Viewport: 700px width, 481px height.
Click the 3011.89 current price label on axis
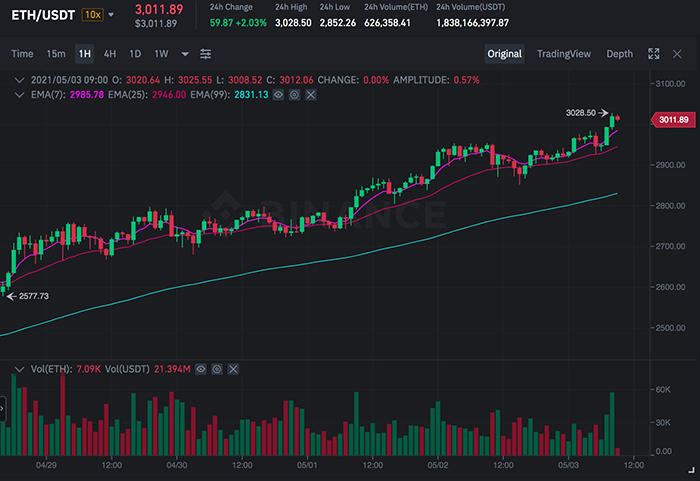tap(672, 120)
